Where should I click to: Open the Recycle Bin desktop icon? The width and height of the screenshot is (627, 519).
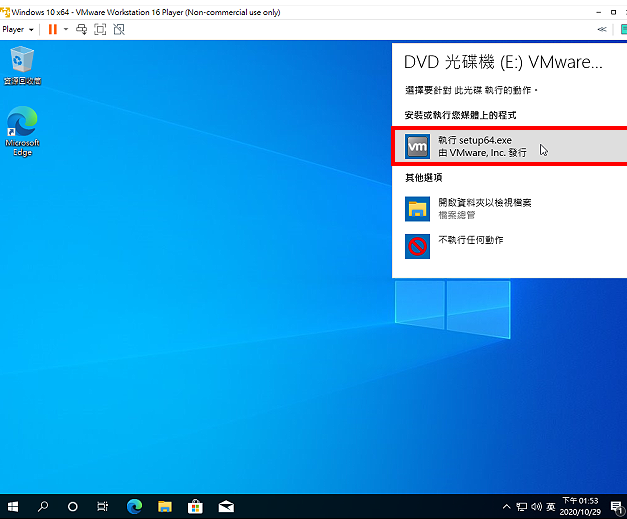(x=22, y=66)
